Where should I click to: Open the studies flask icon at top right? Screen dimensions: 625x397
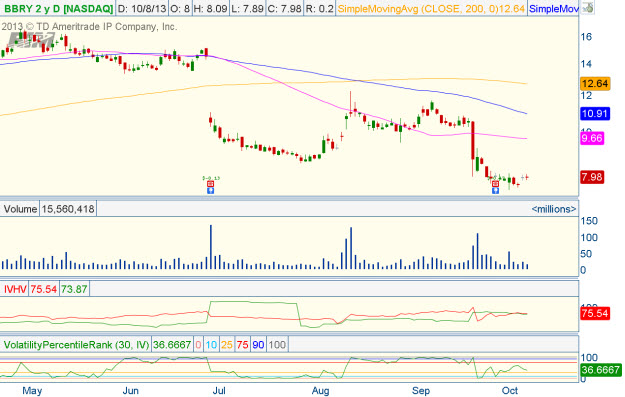(x=588, y=8)
